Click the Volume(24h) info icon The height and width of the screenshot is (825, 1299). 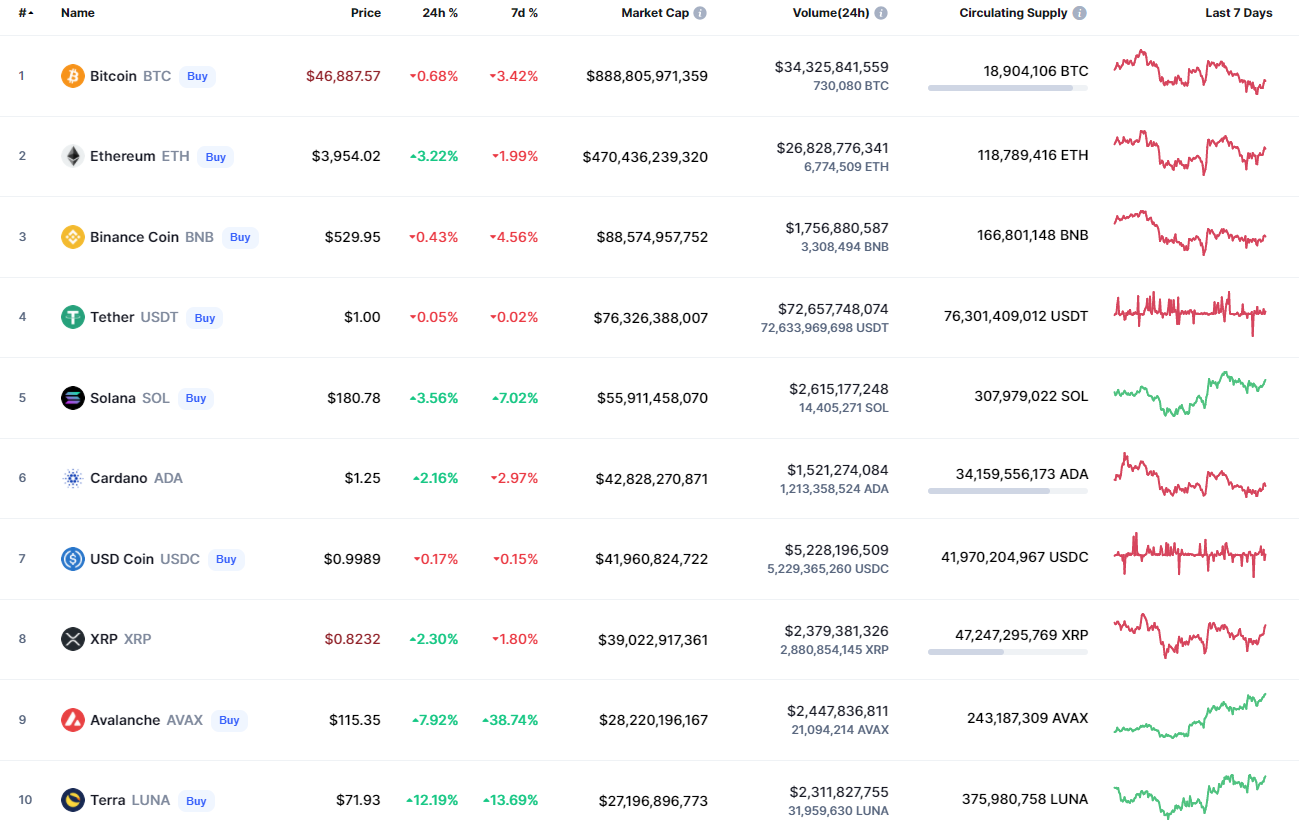880,13
